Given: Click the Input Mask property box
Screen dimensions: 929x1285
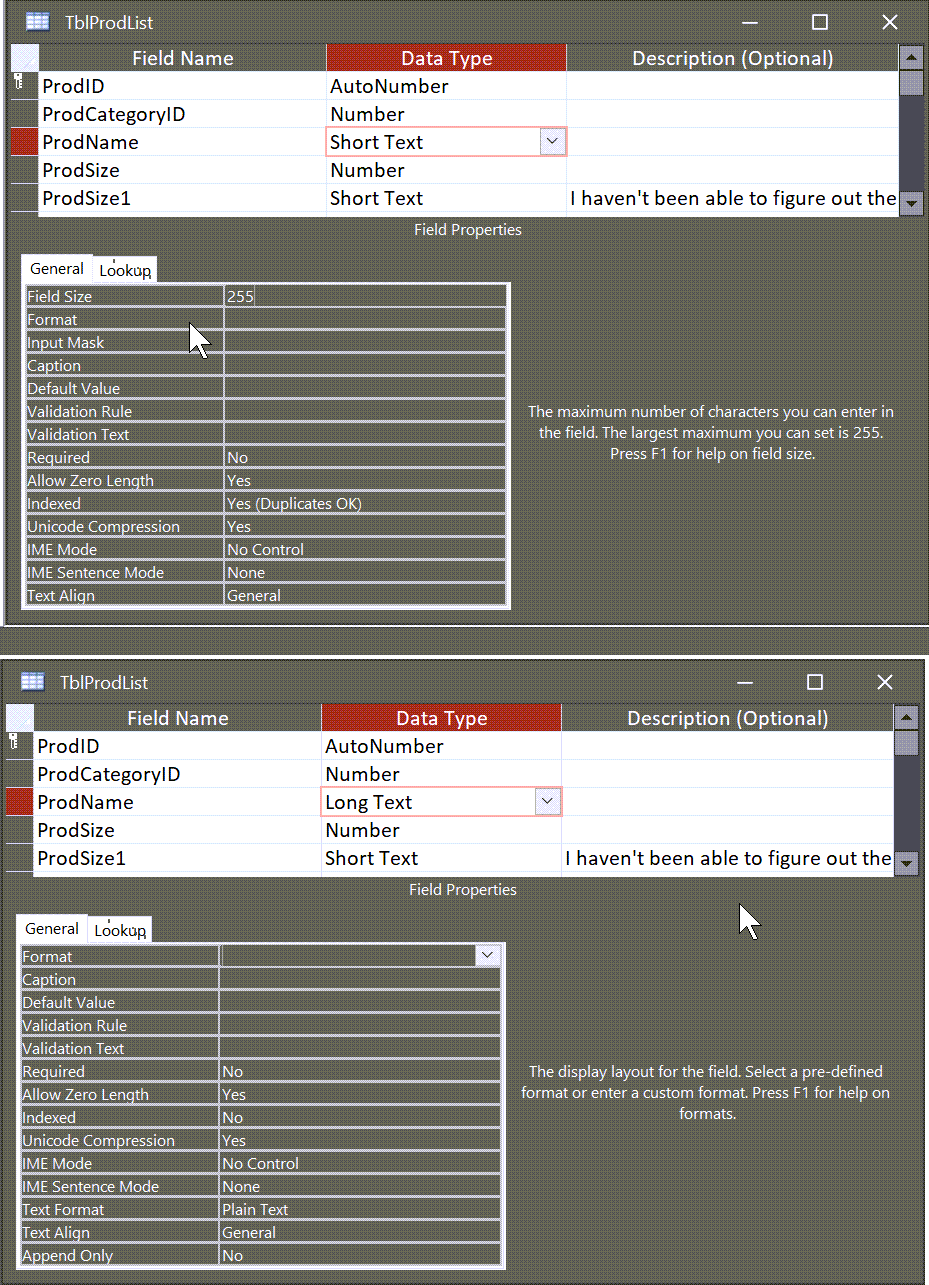Looking at the screenshot, I should (x=365, y=342).
